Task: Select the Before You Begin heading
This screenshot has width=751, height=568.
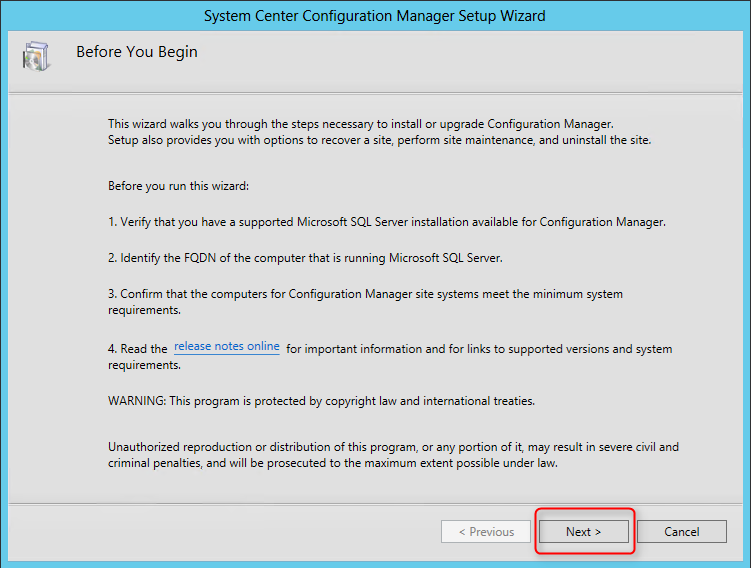Action: click(x=137, y=52)
